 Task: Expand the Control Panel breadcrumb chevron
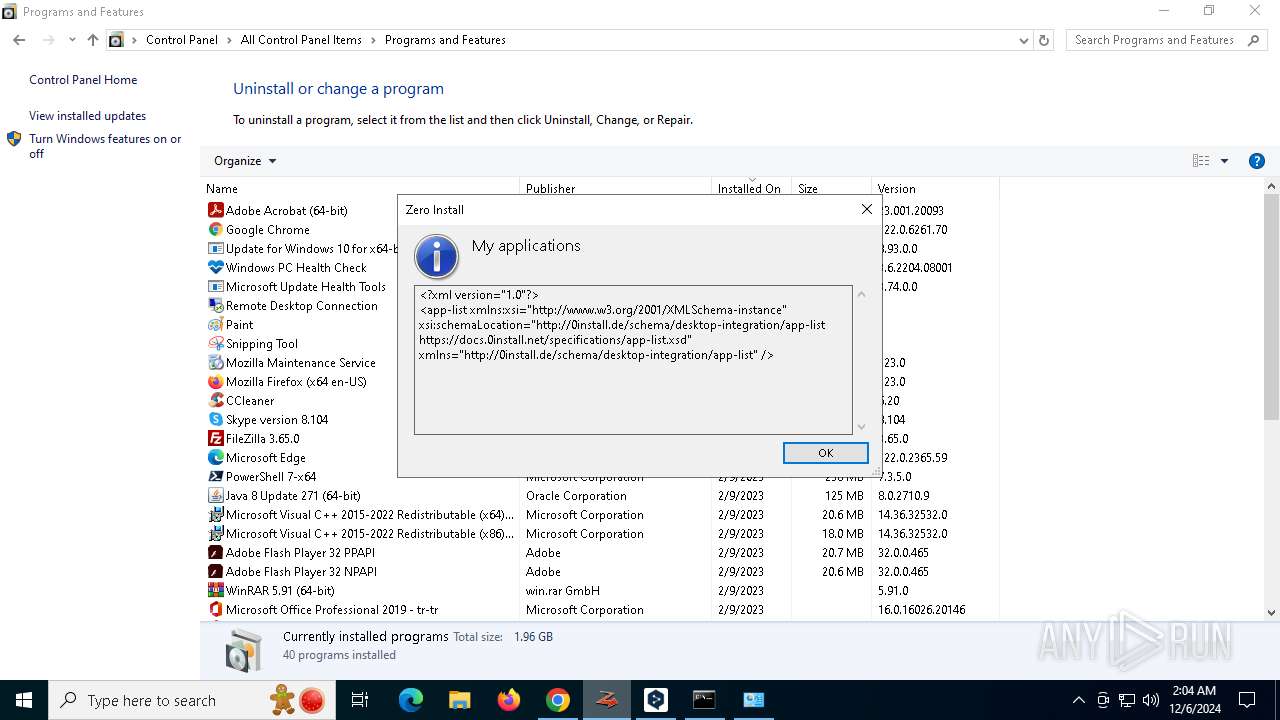(230, 40)
